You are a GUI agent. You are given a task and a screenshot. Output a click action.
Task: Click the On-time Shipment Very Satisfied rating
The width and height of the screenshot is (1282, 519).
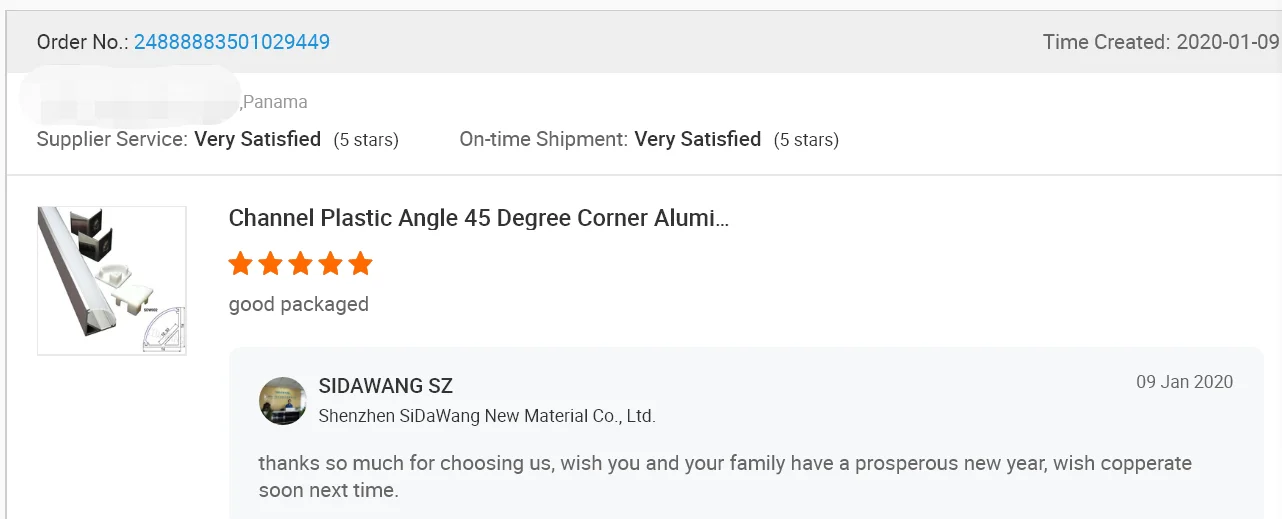pos(697,139)
